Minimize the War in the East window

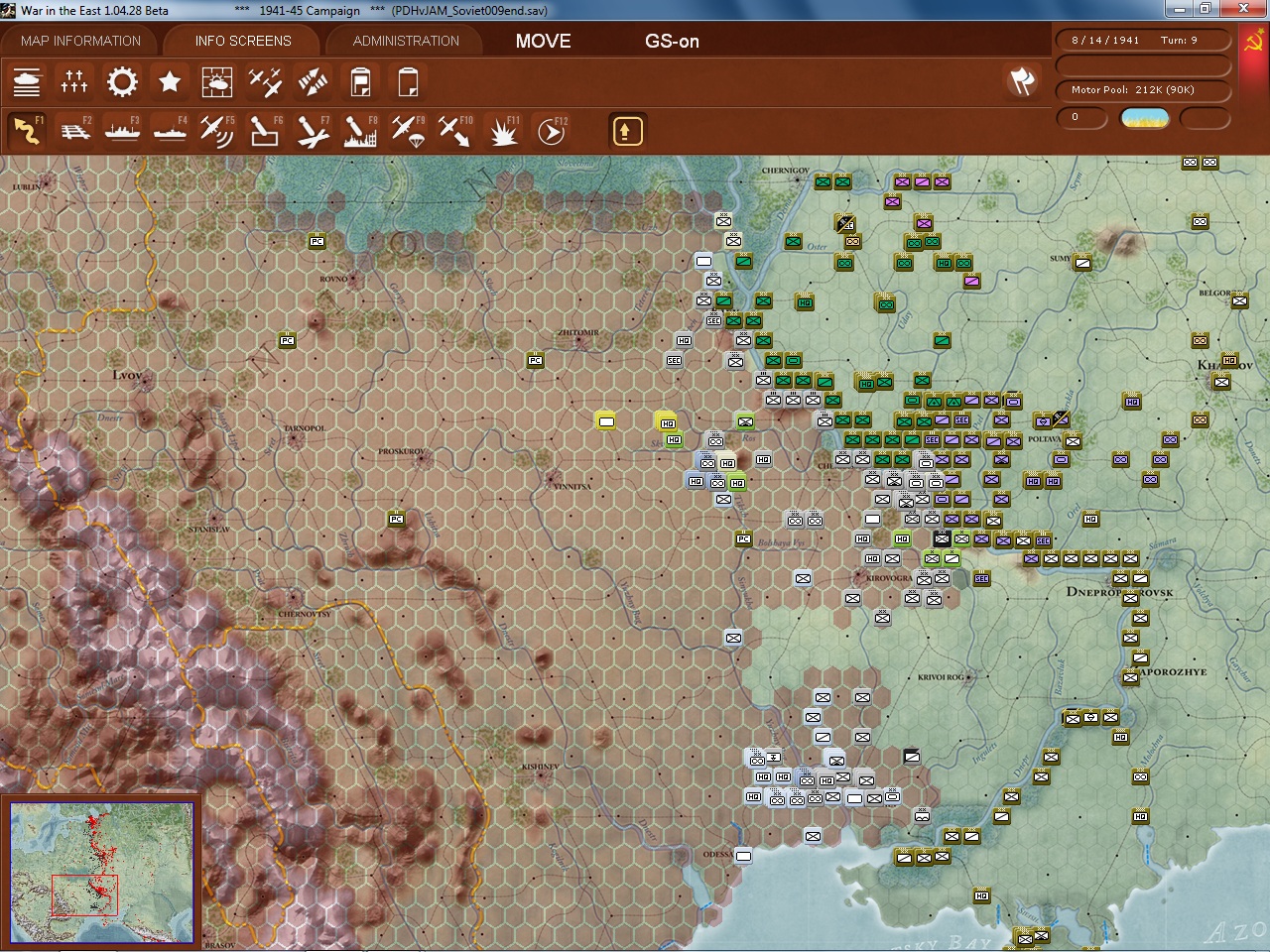pyautogui.click(x=1178, y=9)
